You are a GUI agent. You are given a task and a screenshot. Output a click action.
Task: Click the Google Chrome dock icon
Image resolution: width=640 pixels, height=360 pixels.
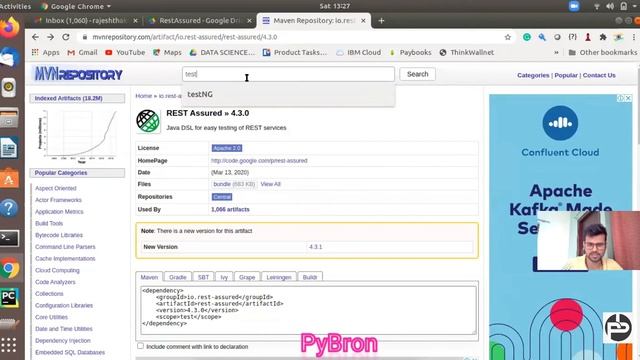pyautogui.click(x=9, y=268)
